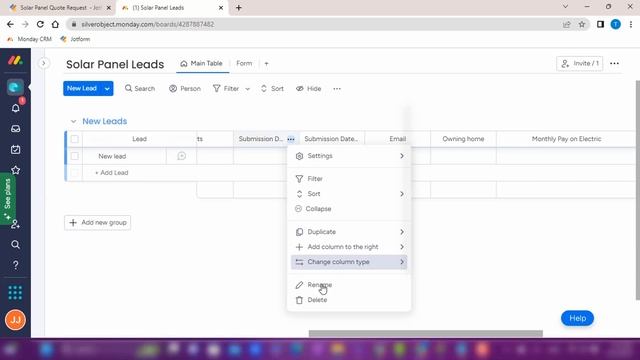Image resolution: width=640 pixels, height=360 pixels.
Task: Click the Invite / 1 button
Action: point(580,63)
